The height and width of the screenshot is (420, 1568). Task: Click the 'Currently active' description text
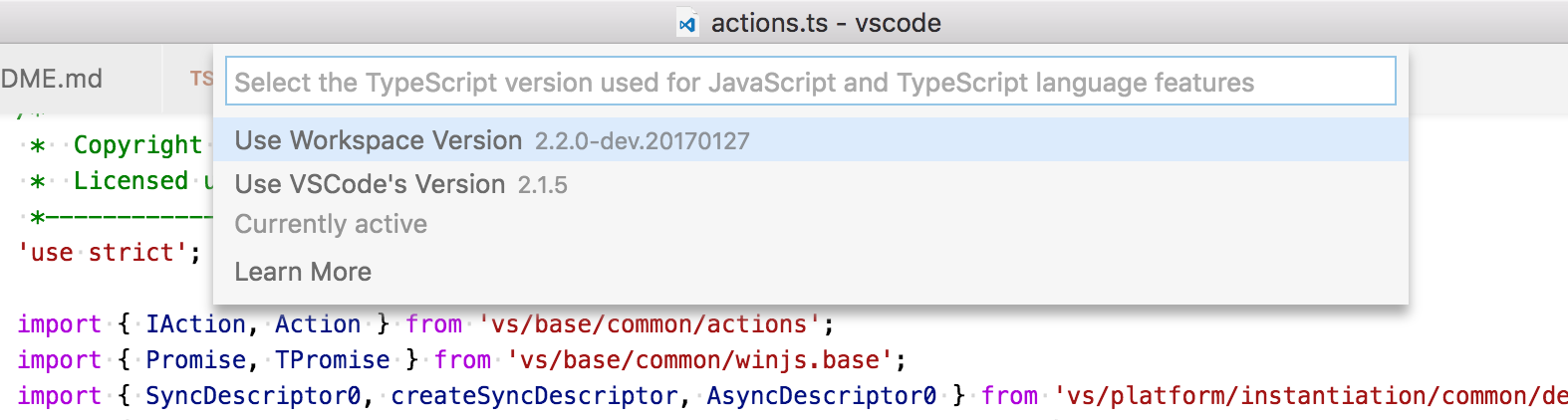coord(331,224)
